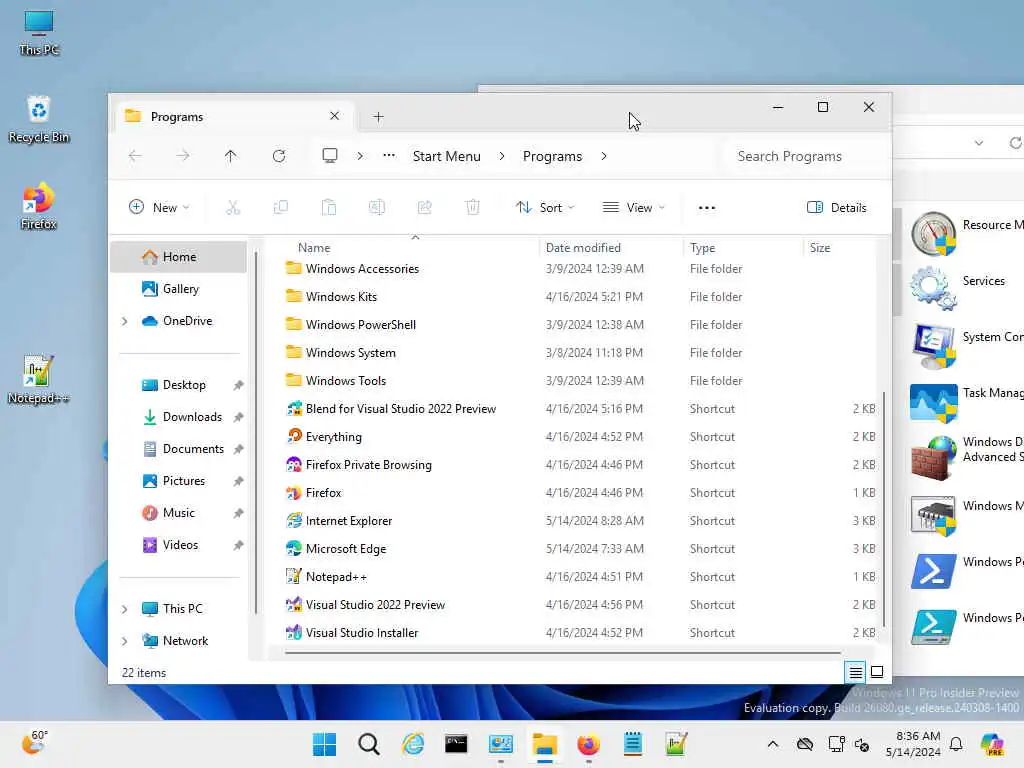Expand the This PC tree node
1024x768 pixels.
125,609
